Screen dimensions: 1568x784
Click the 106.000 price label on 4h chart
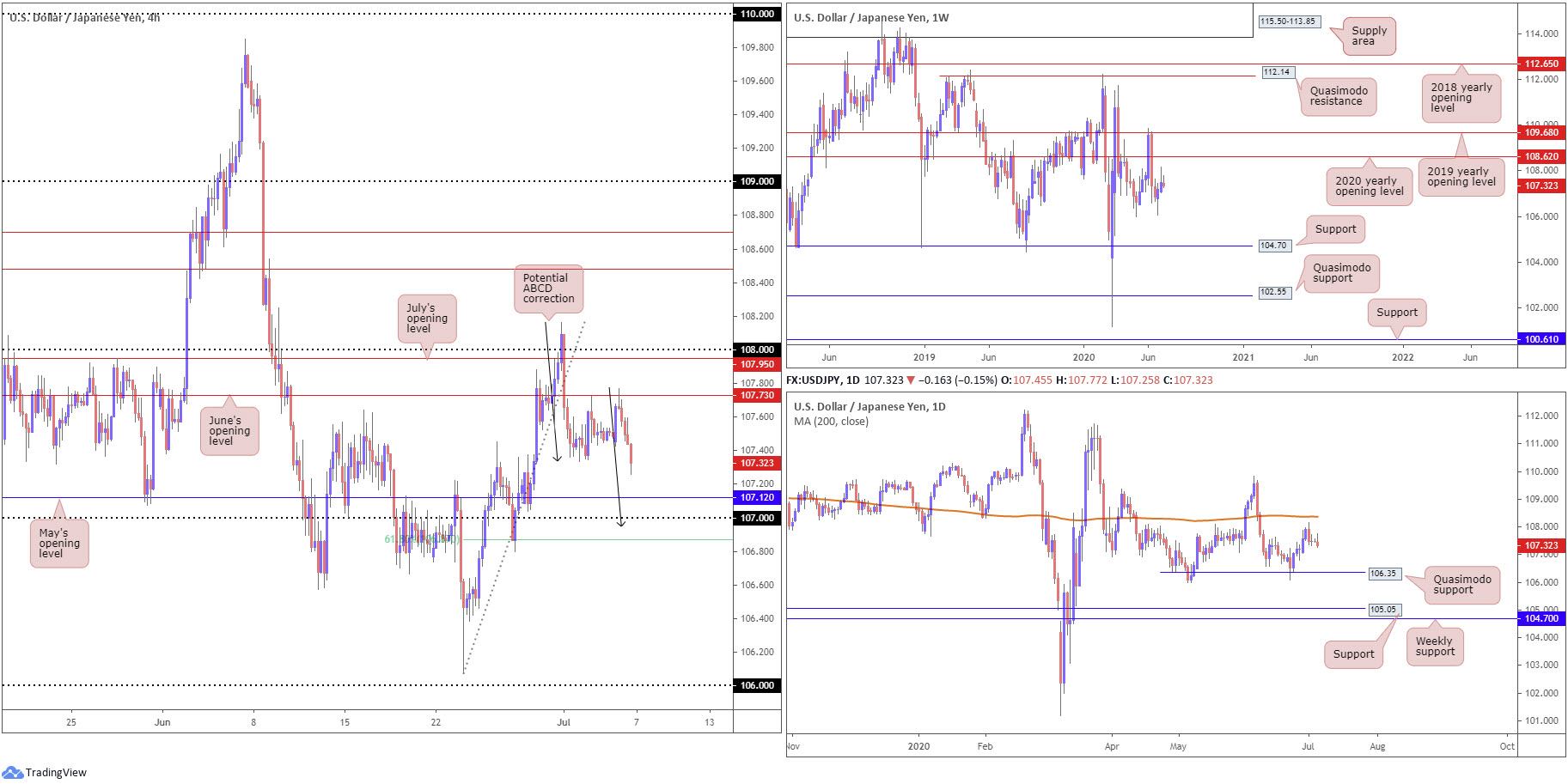[x=757, y=685]
